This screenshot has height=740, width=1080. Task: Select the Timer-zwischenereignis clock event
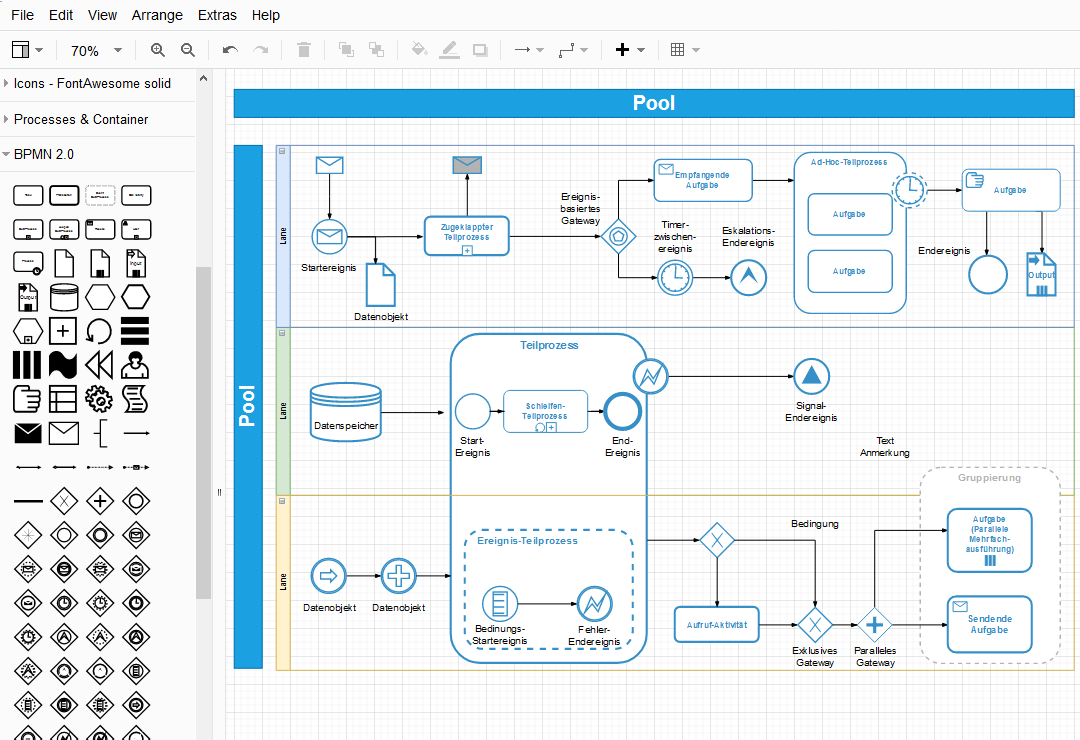pos(675,278)
